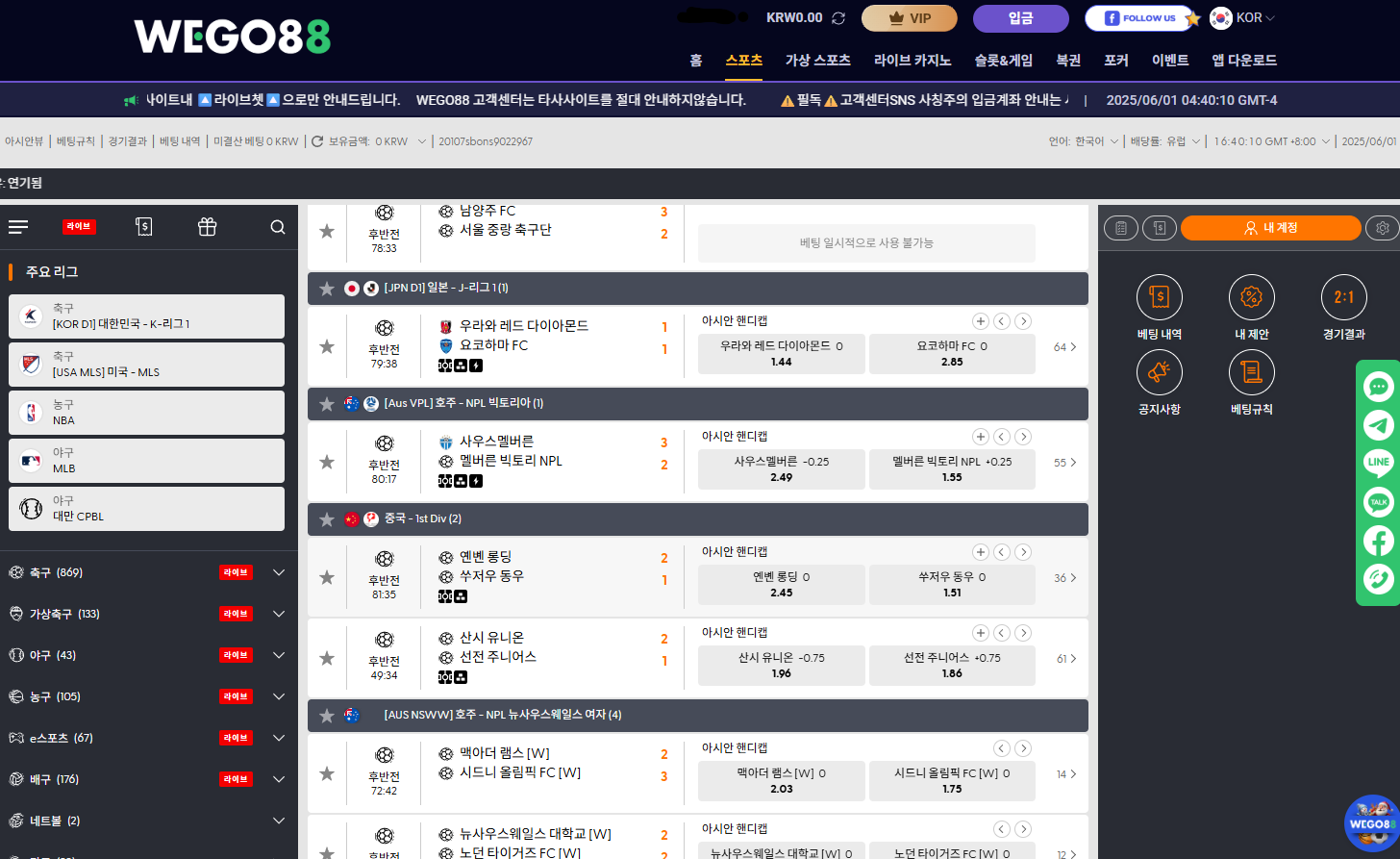Viewport: 1400px width, 859px height.
Task: Open the 언어: 한국어 dropdown
Action: click(1084, 141)
